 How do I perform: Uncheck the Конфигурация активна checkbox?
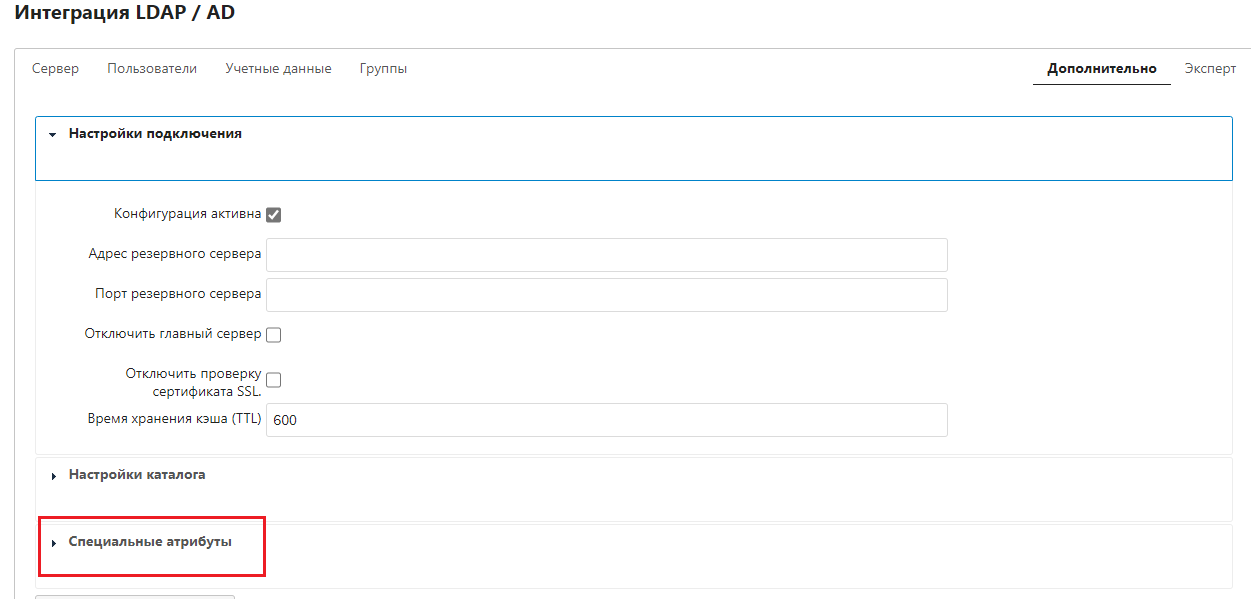coord(273,214)
